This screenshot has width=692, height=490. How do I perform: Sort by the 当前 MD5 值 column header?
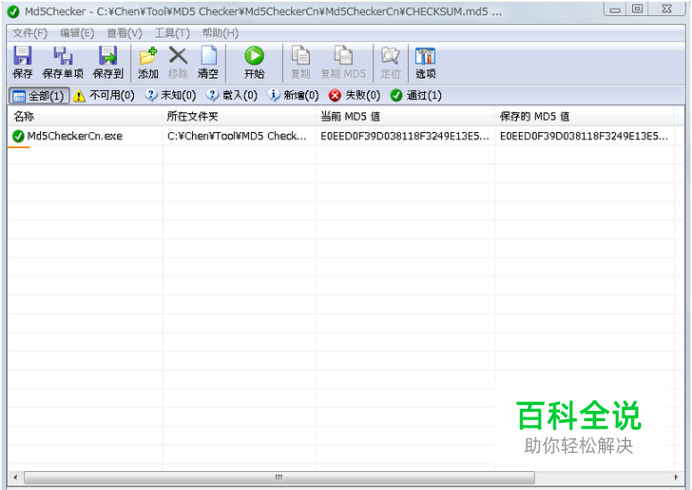405,117
